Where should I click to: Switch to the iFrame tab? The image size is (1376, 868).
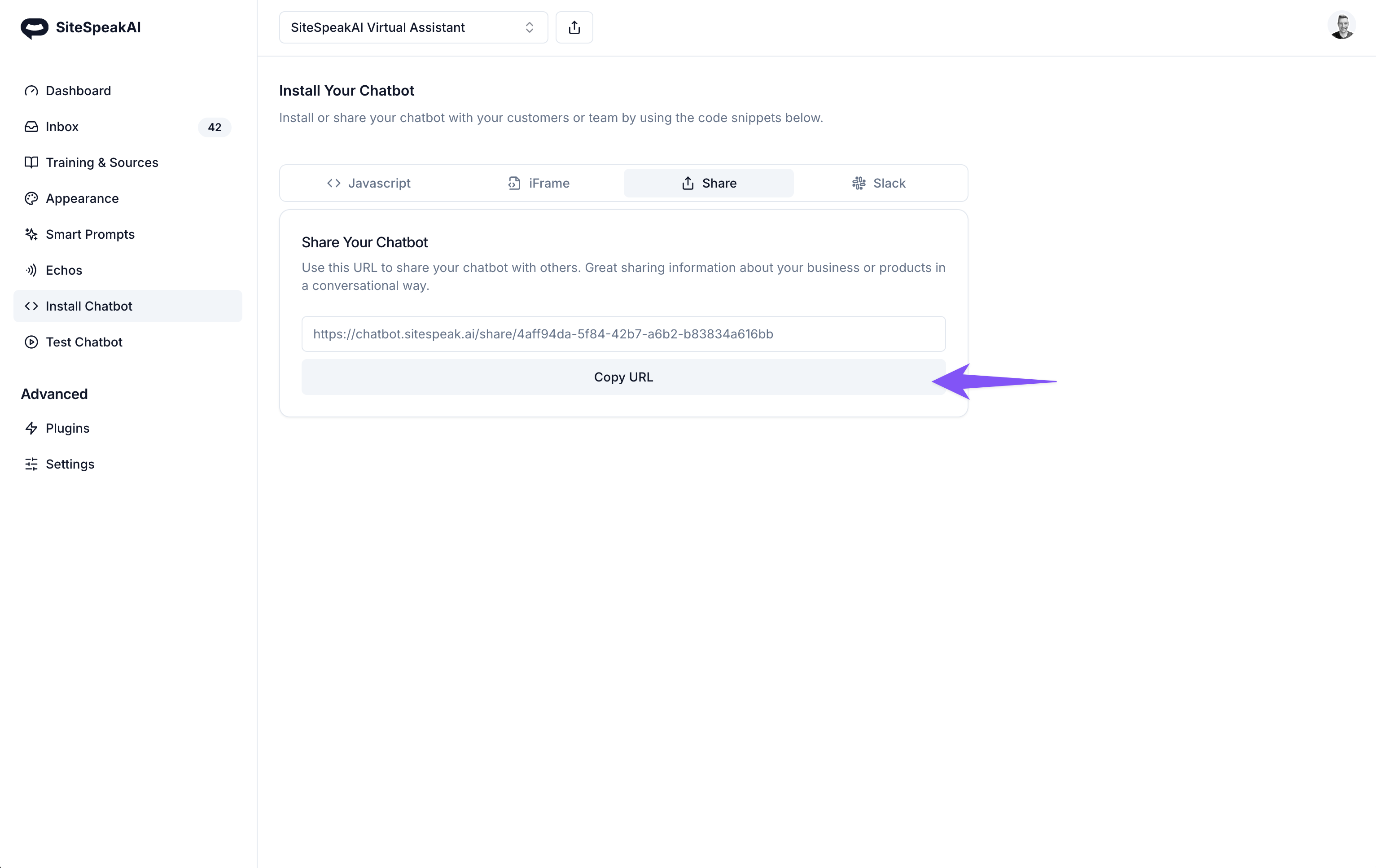point(538,183)
